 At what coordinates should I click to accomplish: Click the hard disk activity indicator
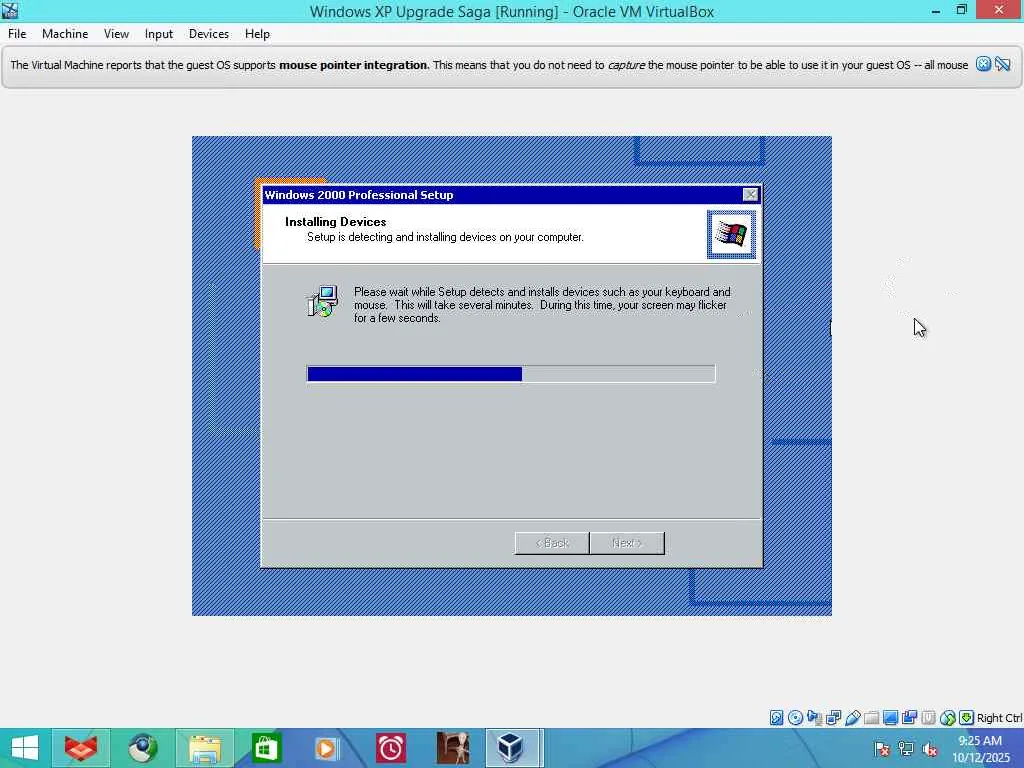point(776,718)
